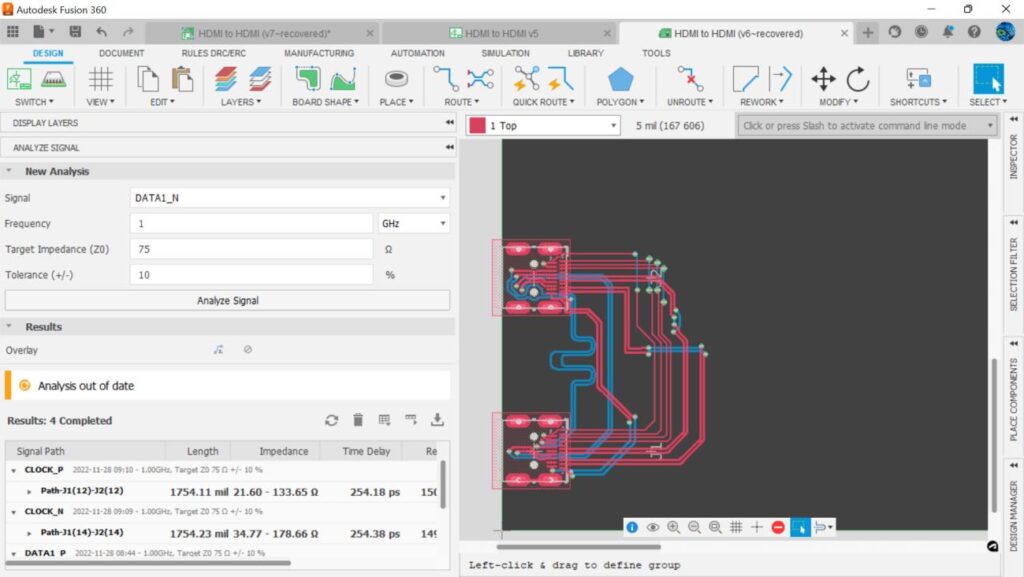Toggle the overlay disable icon
Screen dimensions: 1024x577
pos(248,350)
